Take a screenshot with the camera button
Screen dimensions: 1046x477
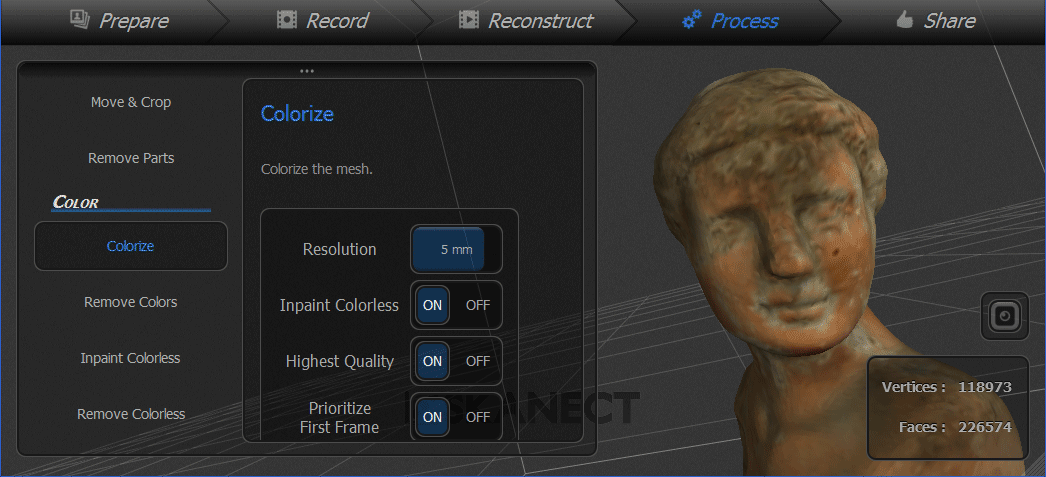(1004, 316)
